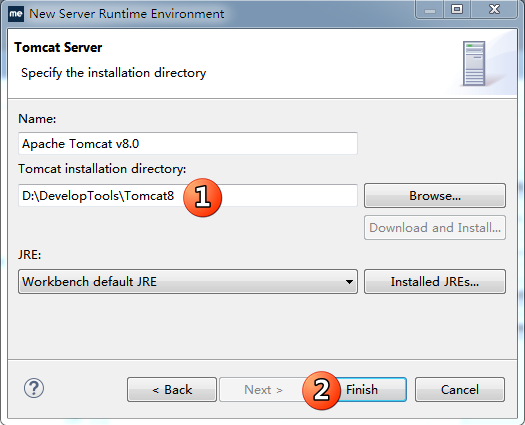Click the help question mark icon
The image size is (525, 425).
tap(34, 388)
